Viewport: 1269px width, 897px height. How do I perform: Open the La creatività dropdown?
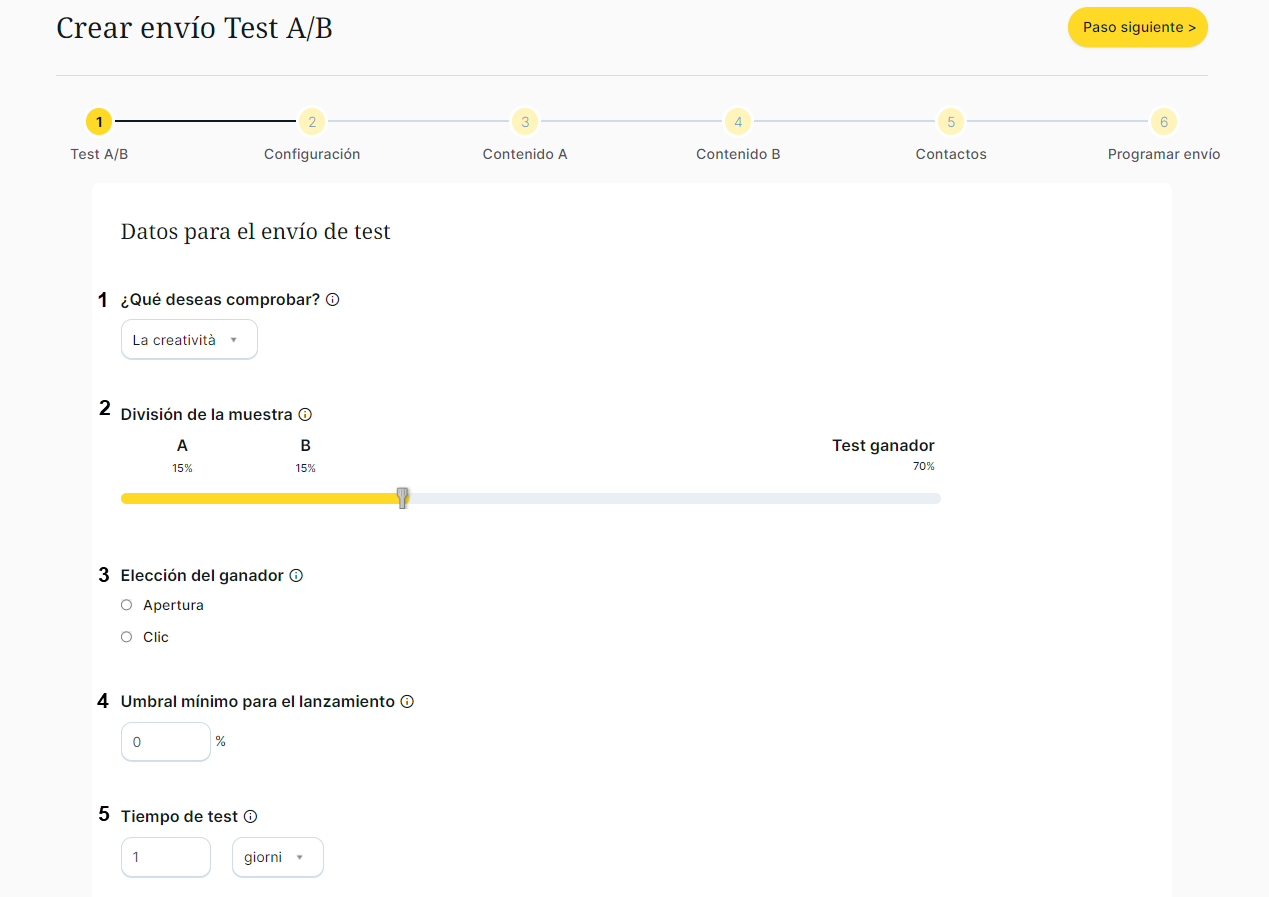click(x=189, y=340)
